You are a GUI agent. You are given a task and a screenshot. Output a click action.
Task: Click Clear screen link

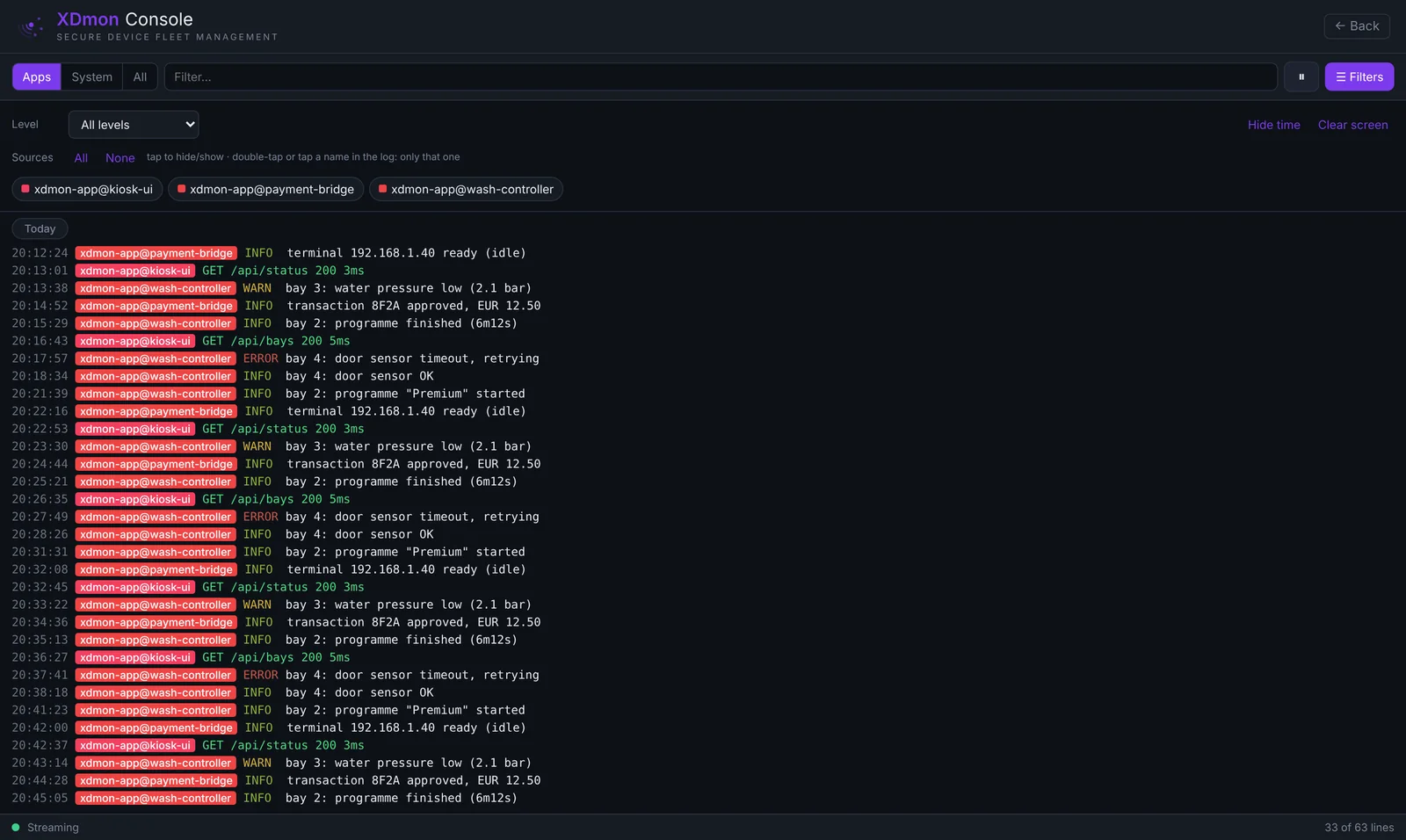tap(1352, 125)
